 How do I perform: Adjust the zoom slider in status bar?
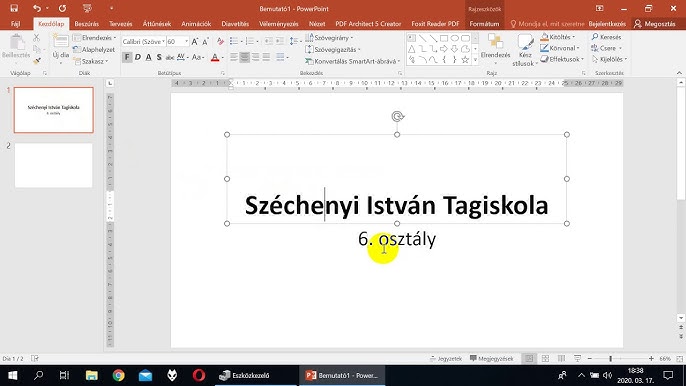point(611,359)
